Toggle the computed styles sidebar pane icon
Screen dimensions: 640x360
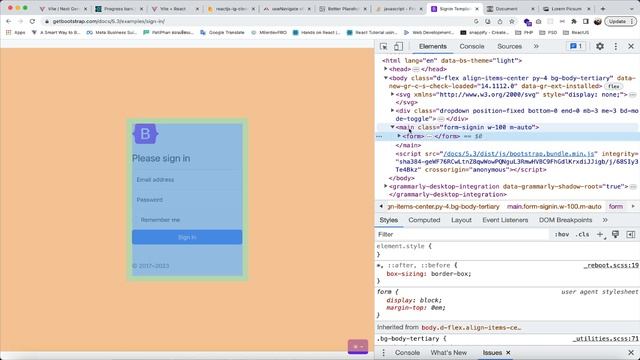click(631, 234)
